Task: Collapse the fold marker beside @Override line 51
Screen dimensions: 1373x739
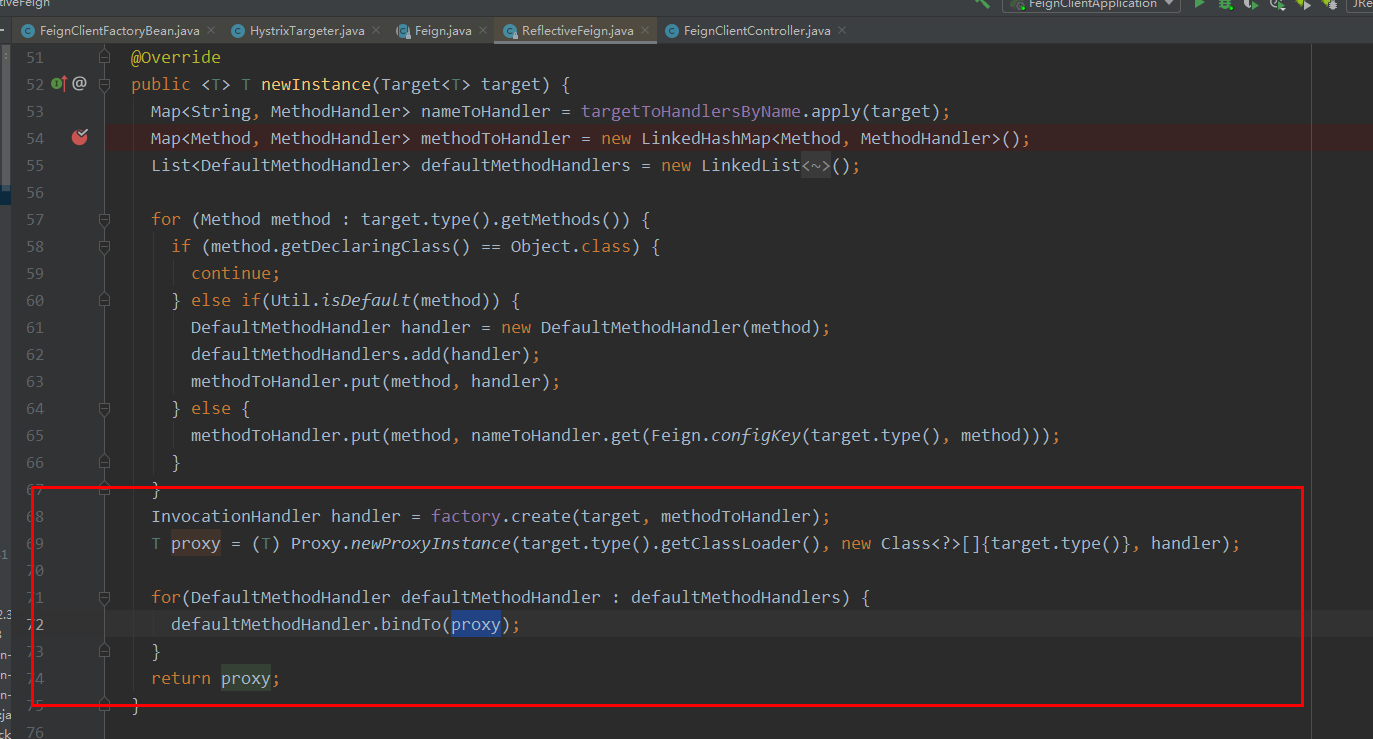Action: pos(104,57)
